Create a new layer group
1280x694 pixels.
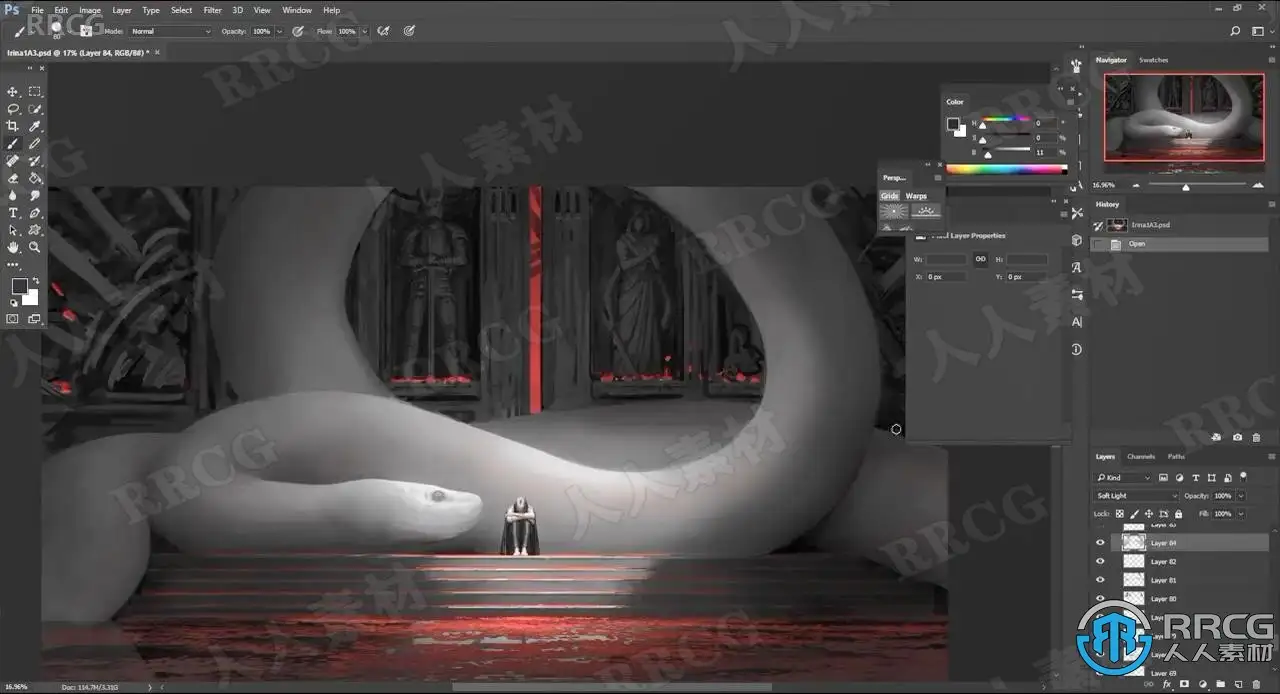(1221, 686)
